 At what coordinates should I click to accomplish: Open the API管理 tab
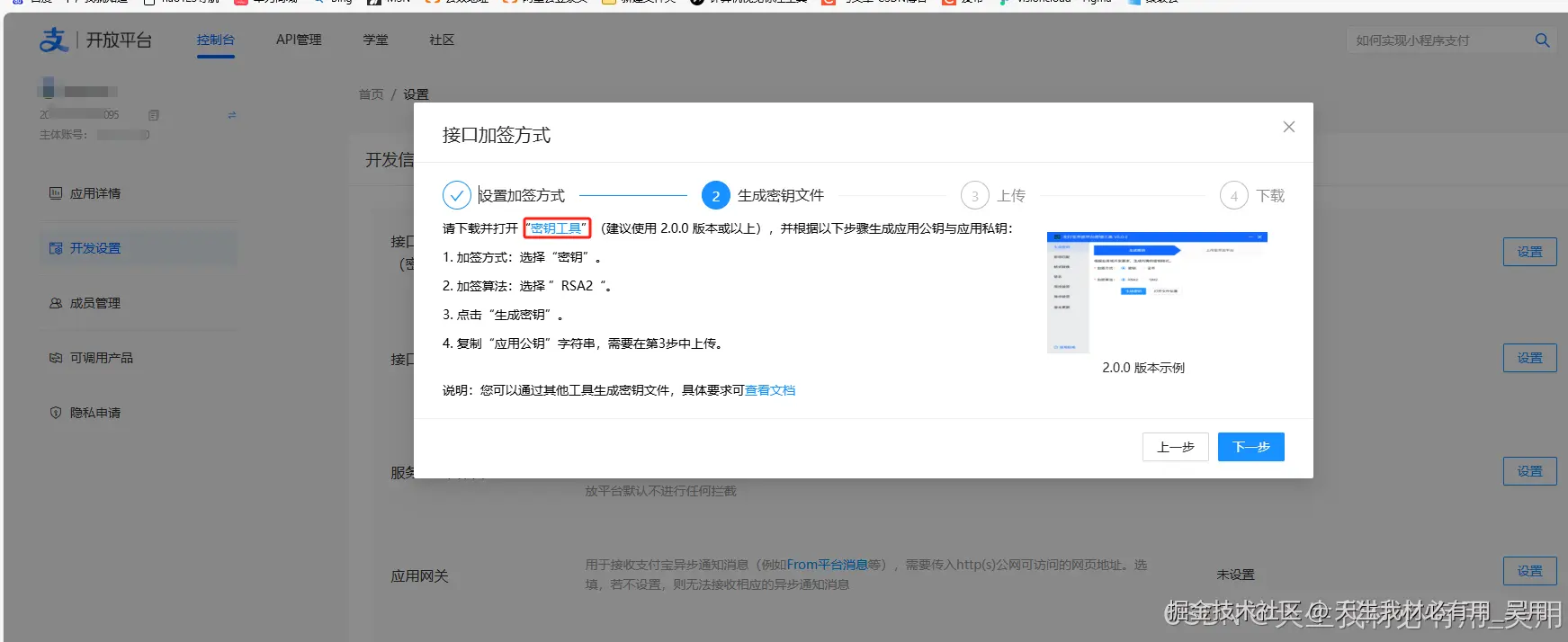(x=299, y=40)
